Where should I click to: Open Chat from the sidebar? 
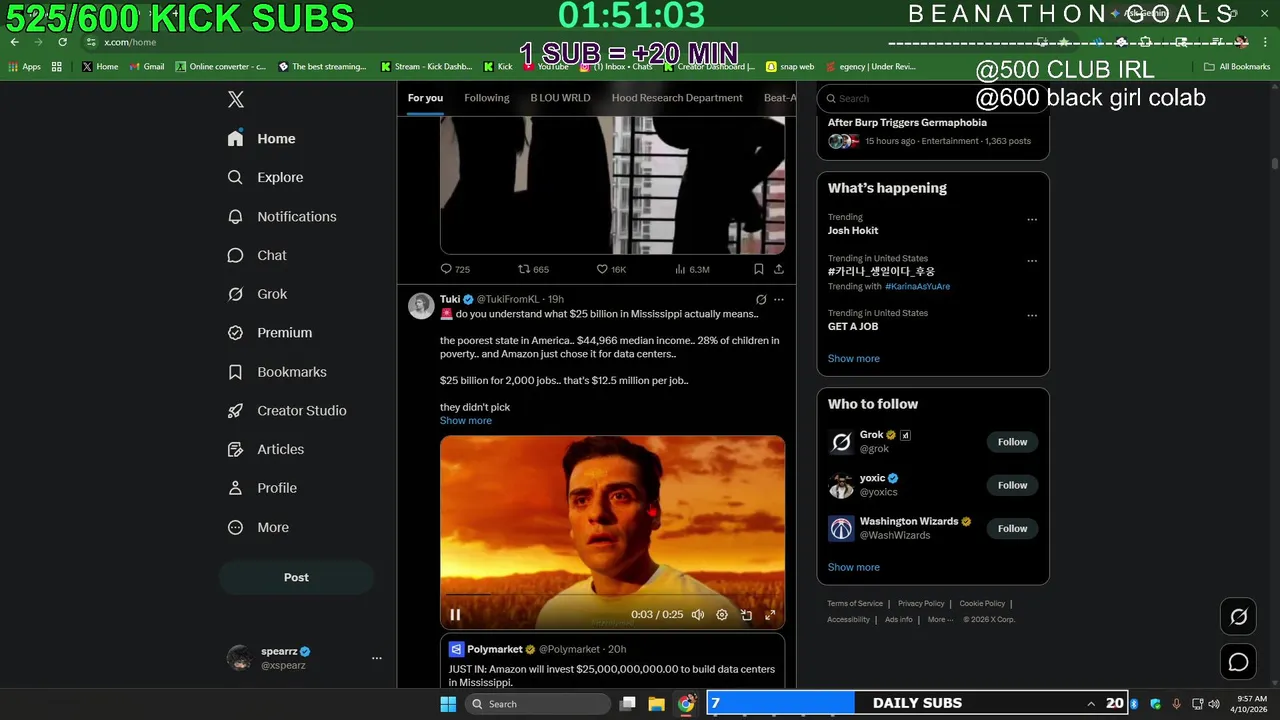(258, 255)
